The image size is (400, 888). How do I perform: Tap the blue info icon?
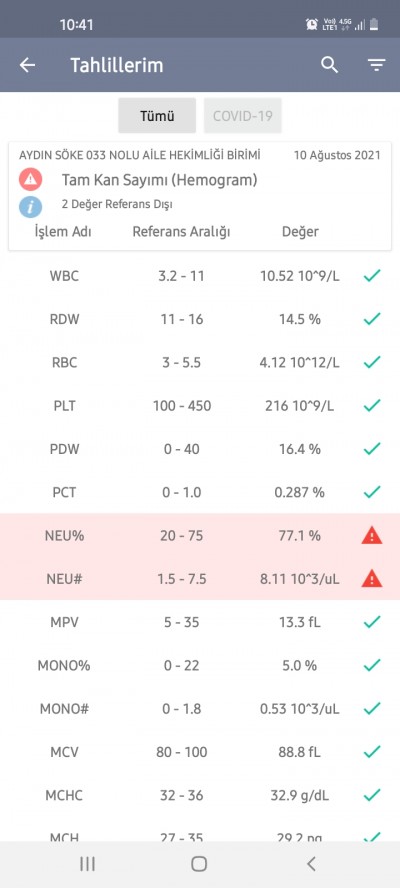[x=30, y=207]
